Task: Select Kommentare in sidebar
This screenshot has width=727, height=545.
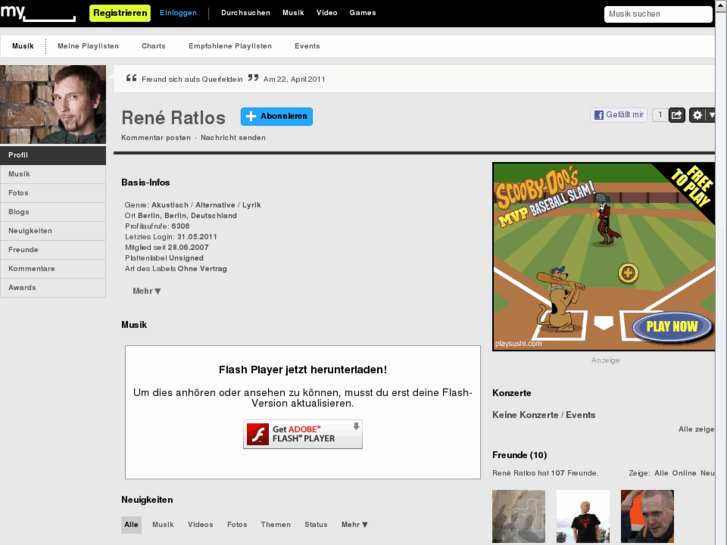Action: [53, 269]
